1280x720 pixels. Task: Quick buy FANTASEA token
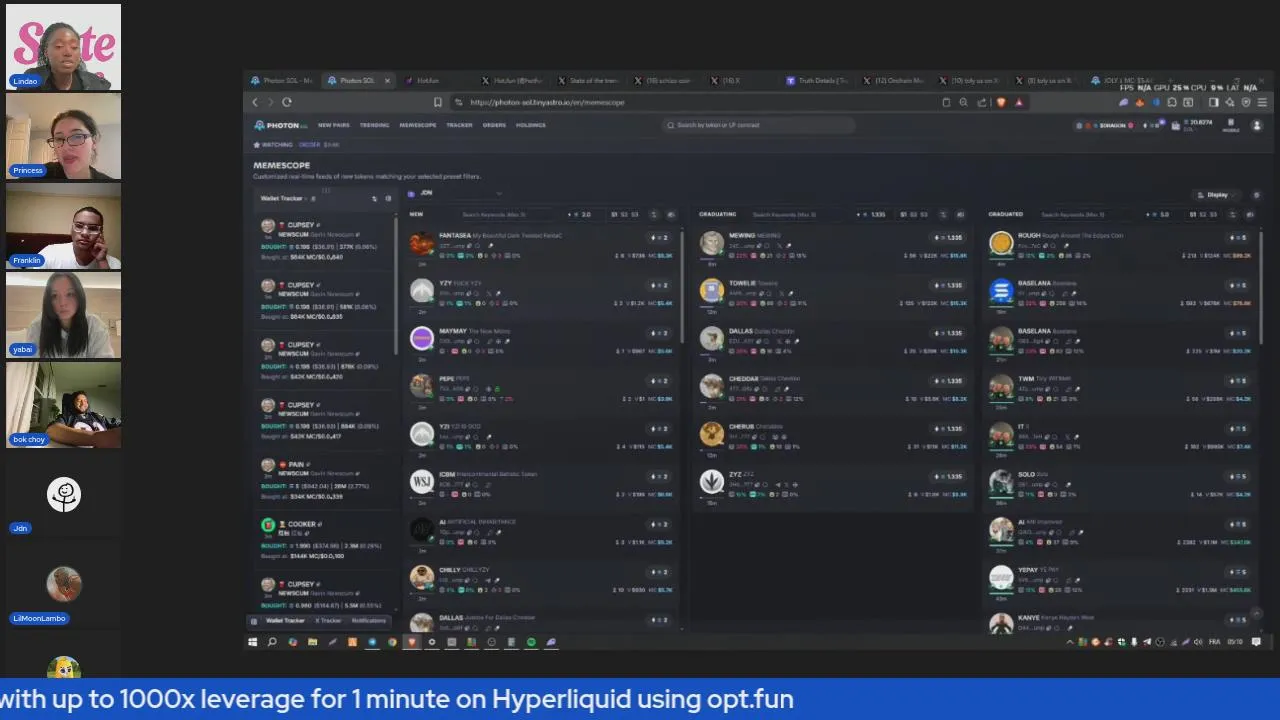[x=659, y=237]
